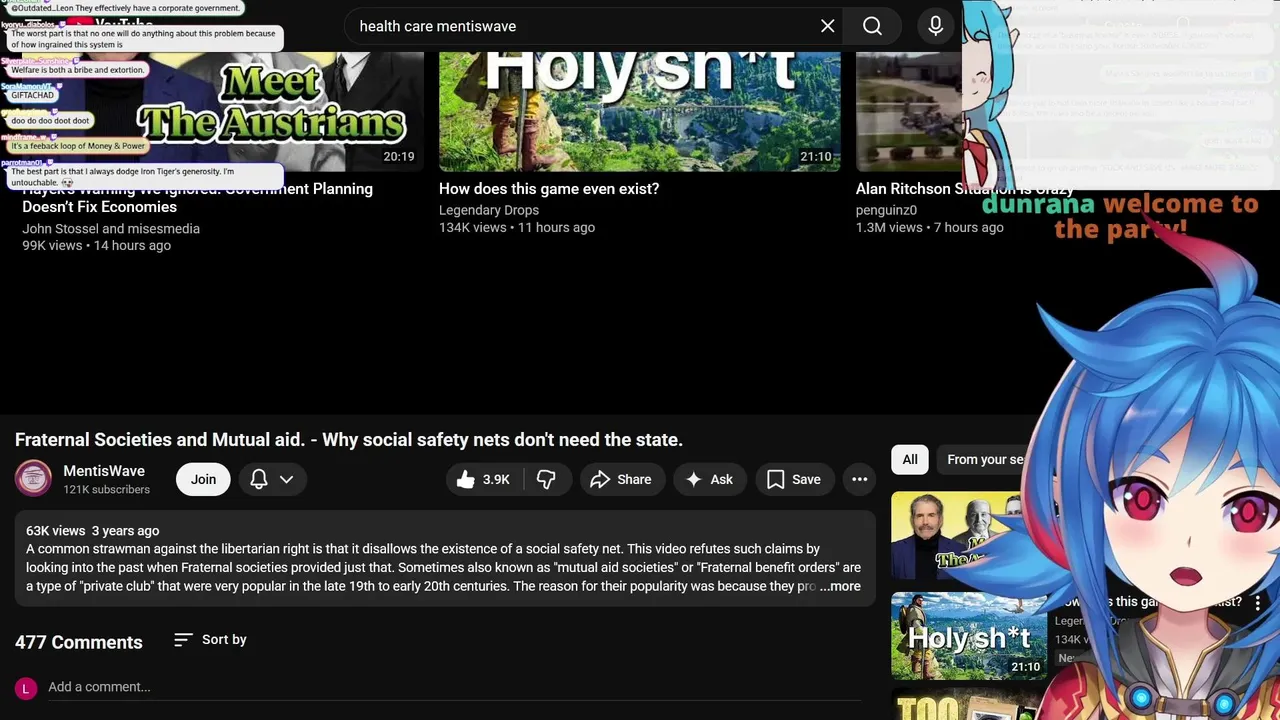The width and height of the screenshot is (1280, 720).
Task: Open the three-dot more actions menu
Action: (x=859, y=480)
